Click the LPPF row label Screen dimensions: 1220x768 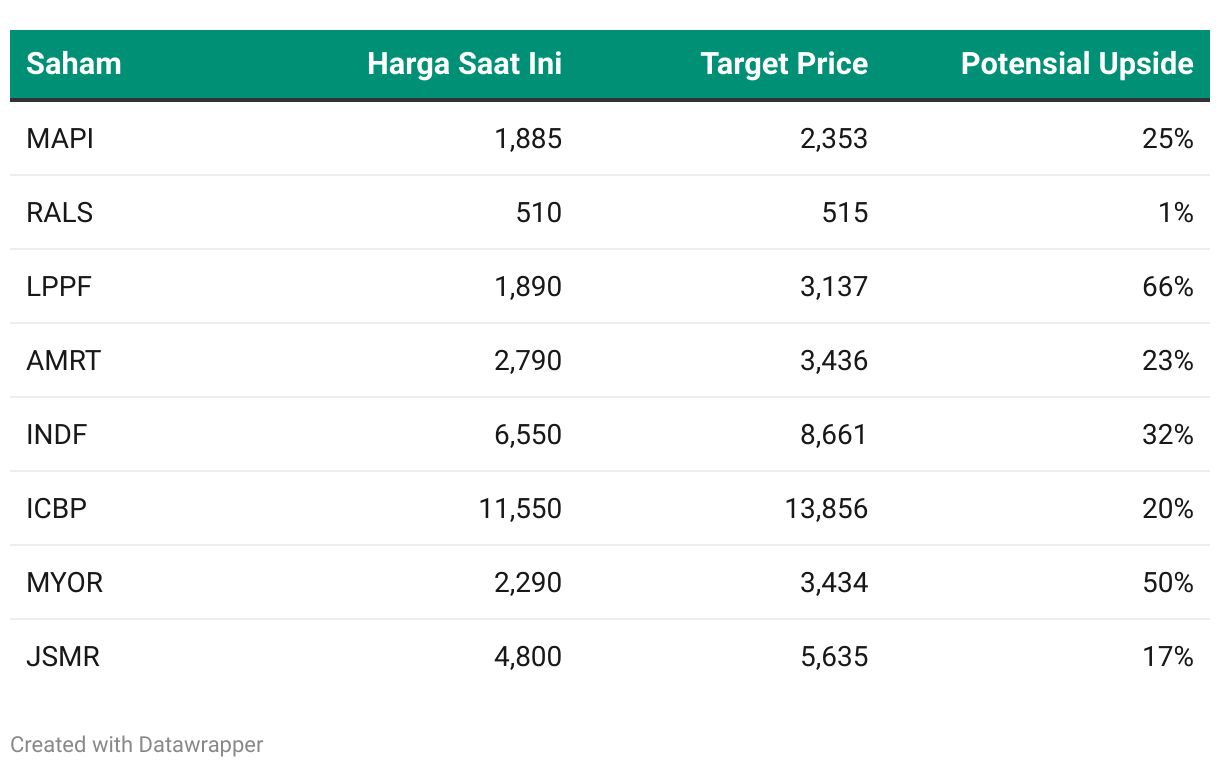[x=59, y=287]
